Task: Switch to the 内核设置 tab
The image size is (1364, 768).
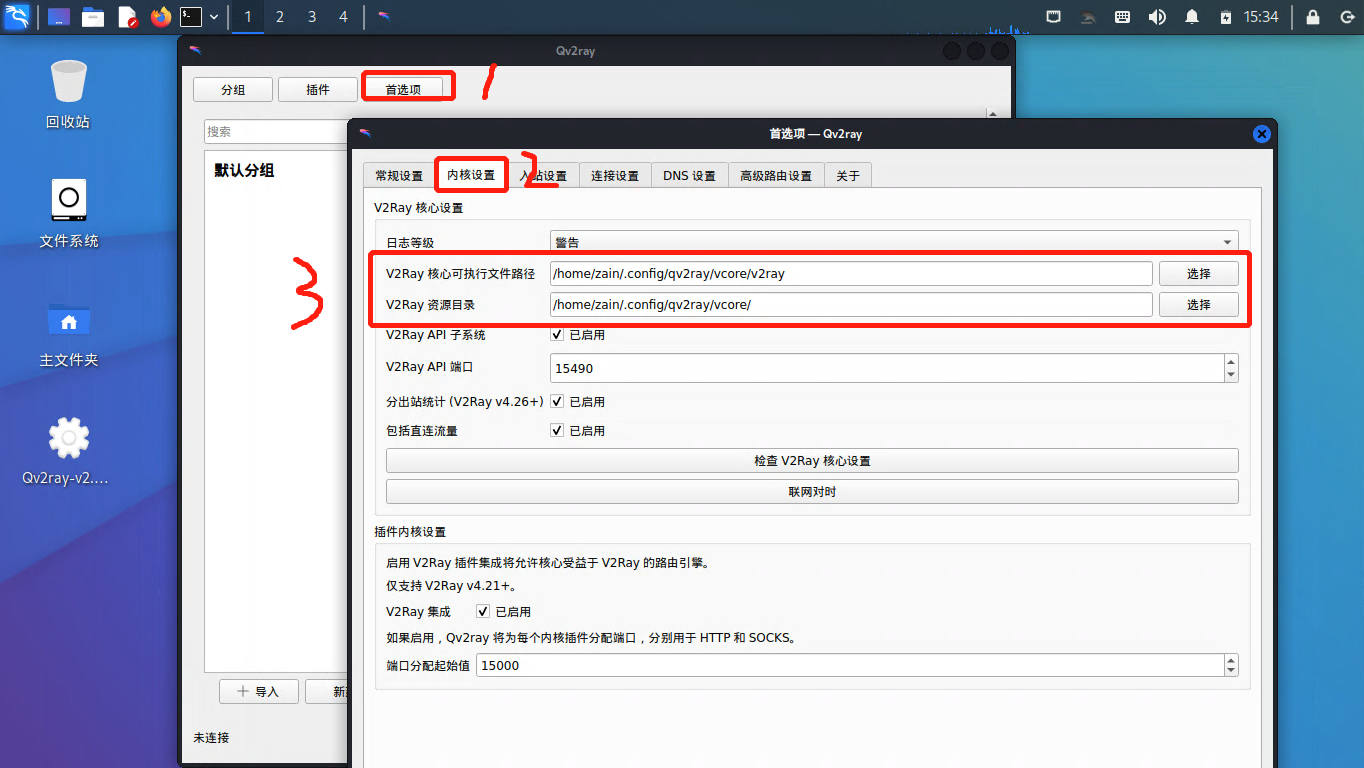Action: pos(471,174)
